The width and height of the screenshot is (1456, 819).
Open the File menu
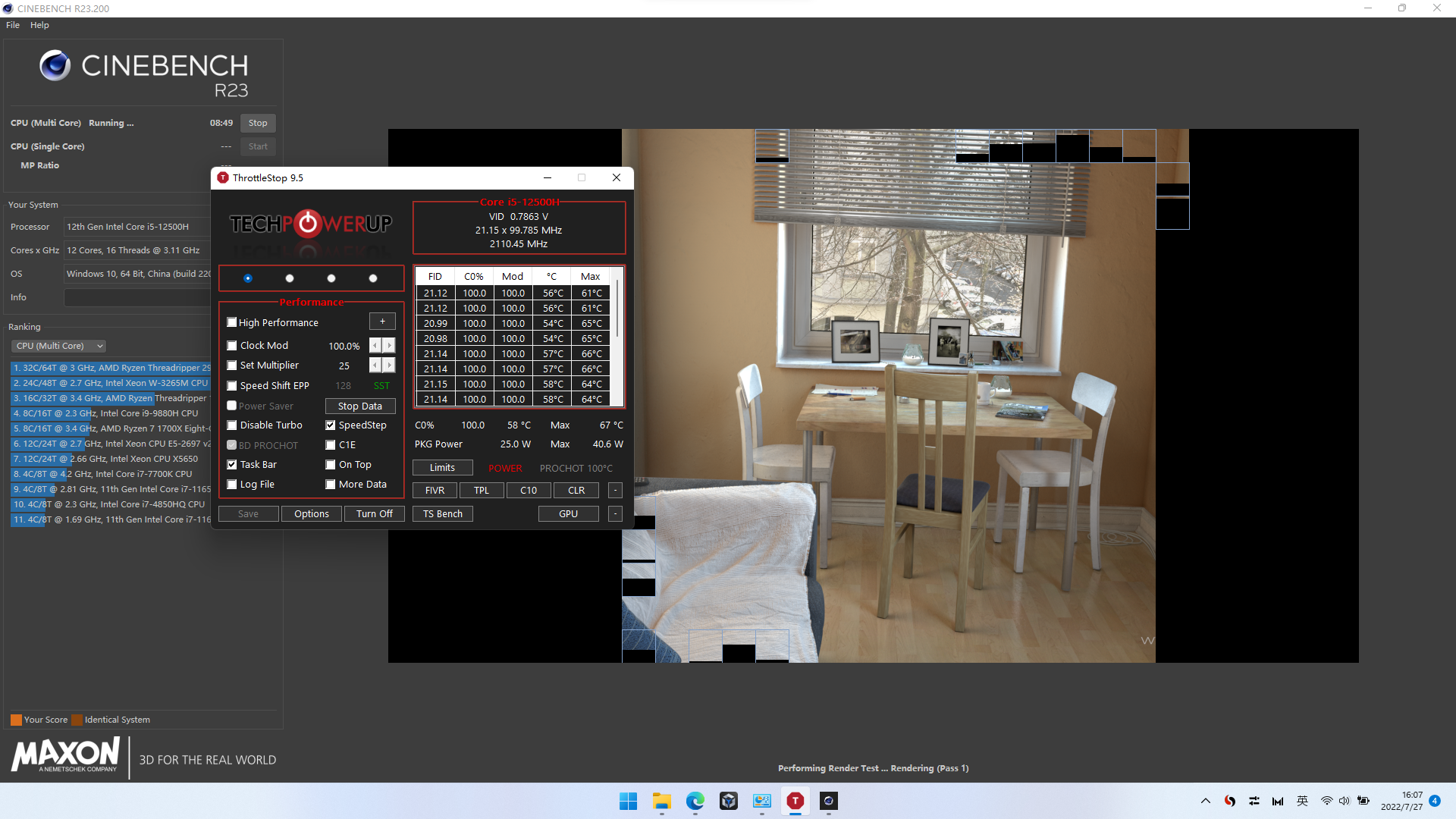13,25
